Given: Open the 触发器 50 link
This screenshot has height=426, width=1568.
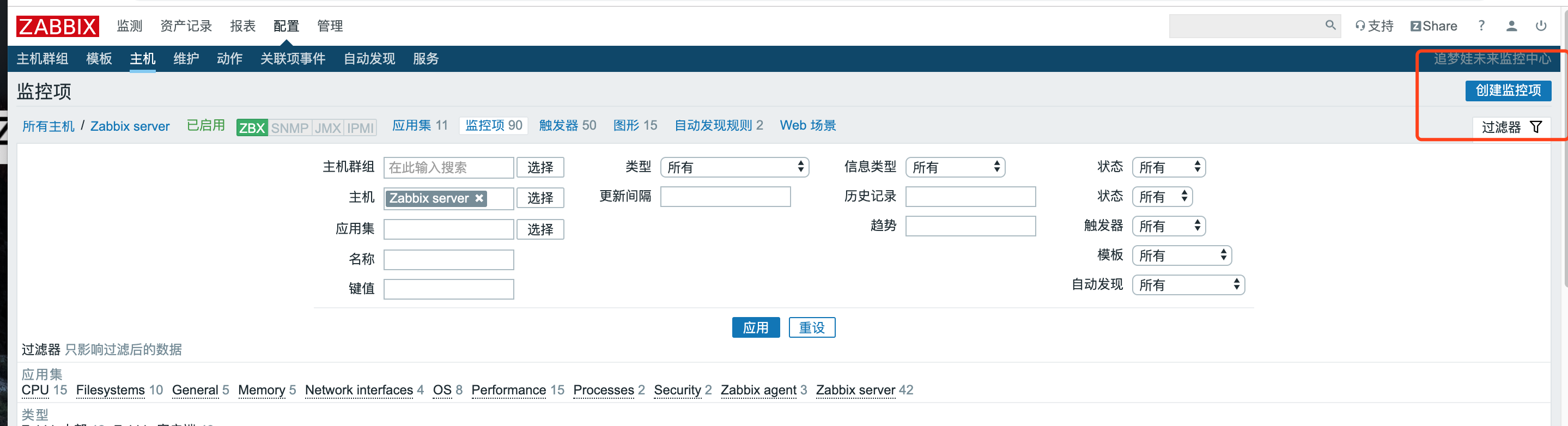Looking at the screenshot, I should [x=567, y=125].
